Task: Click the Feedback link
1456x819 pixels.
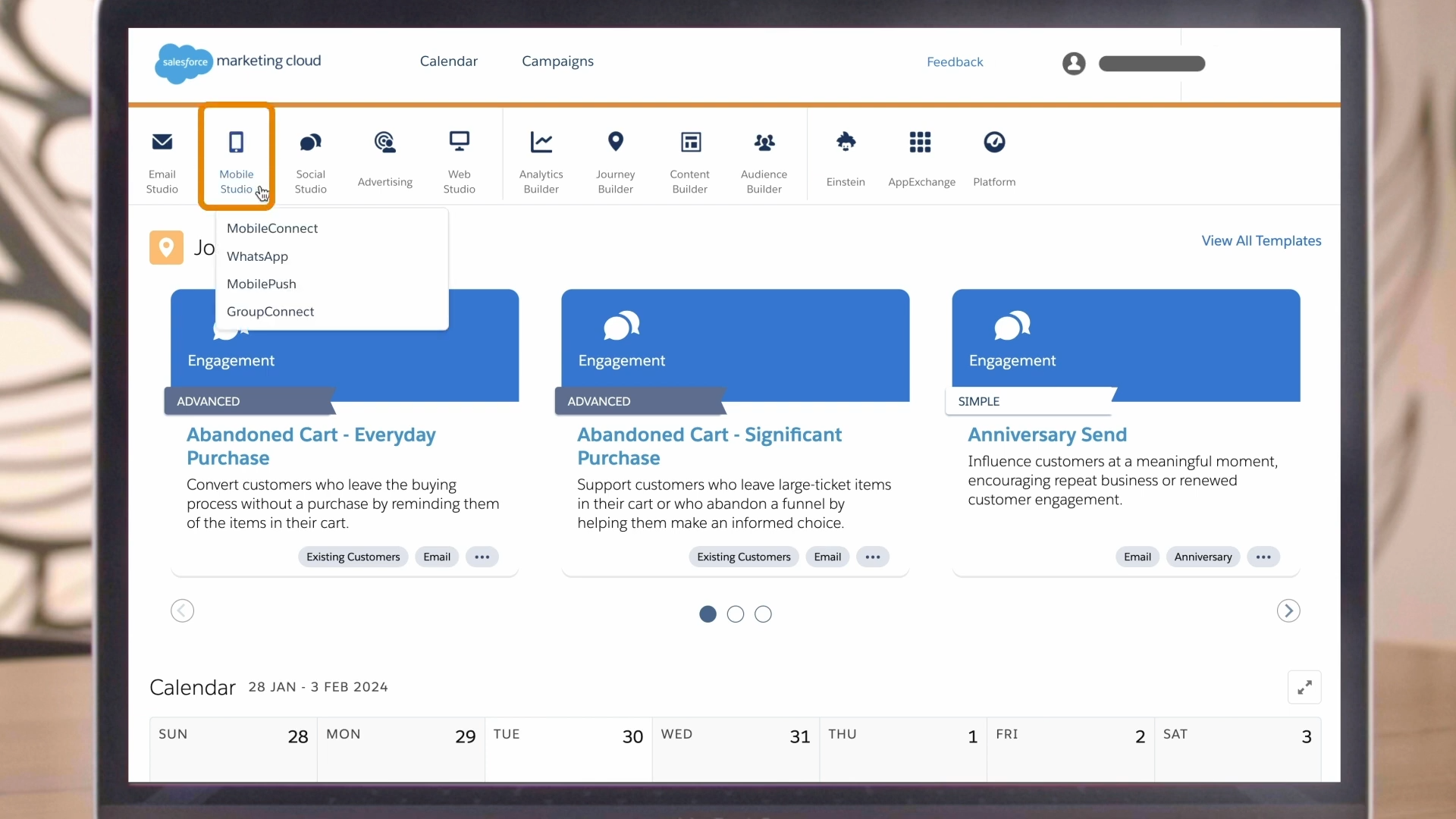Action: (955, 62)
